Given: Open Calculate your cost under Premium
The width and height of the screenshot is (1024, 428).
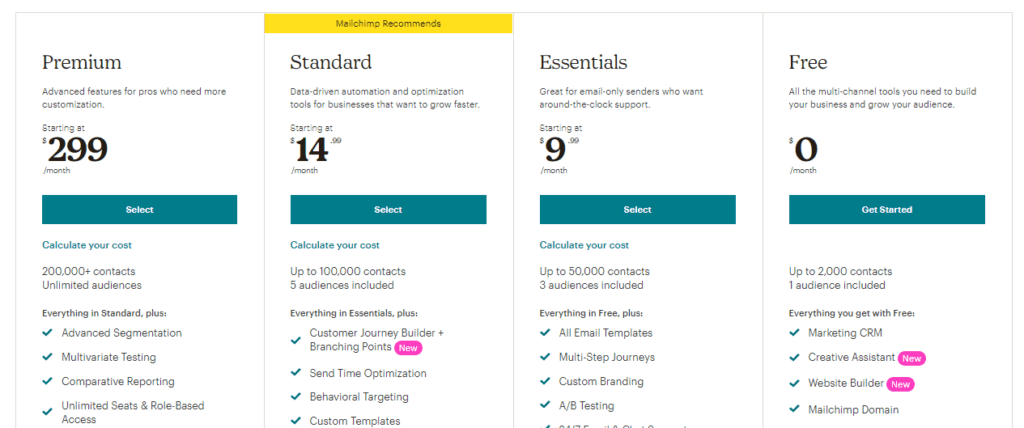Looking at the screenshot, I should click(87, 245).
